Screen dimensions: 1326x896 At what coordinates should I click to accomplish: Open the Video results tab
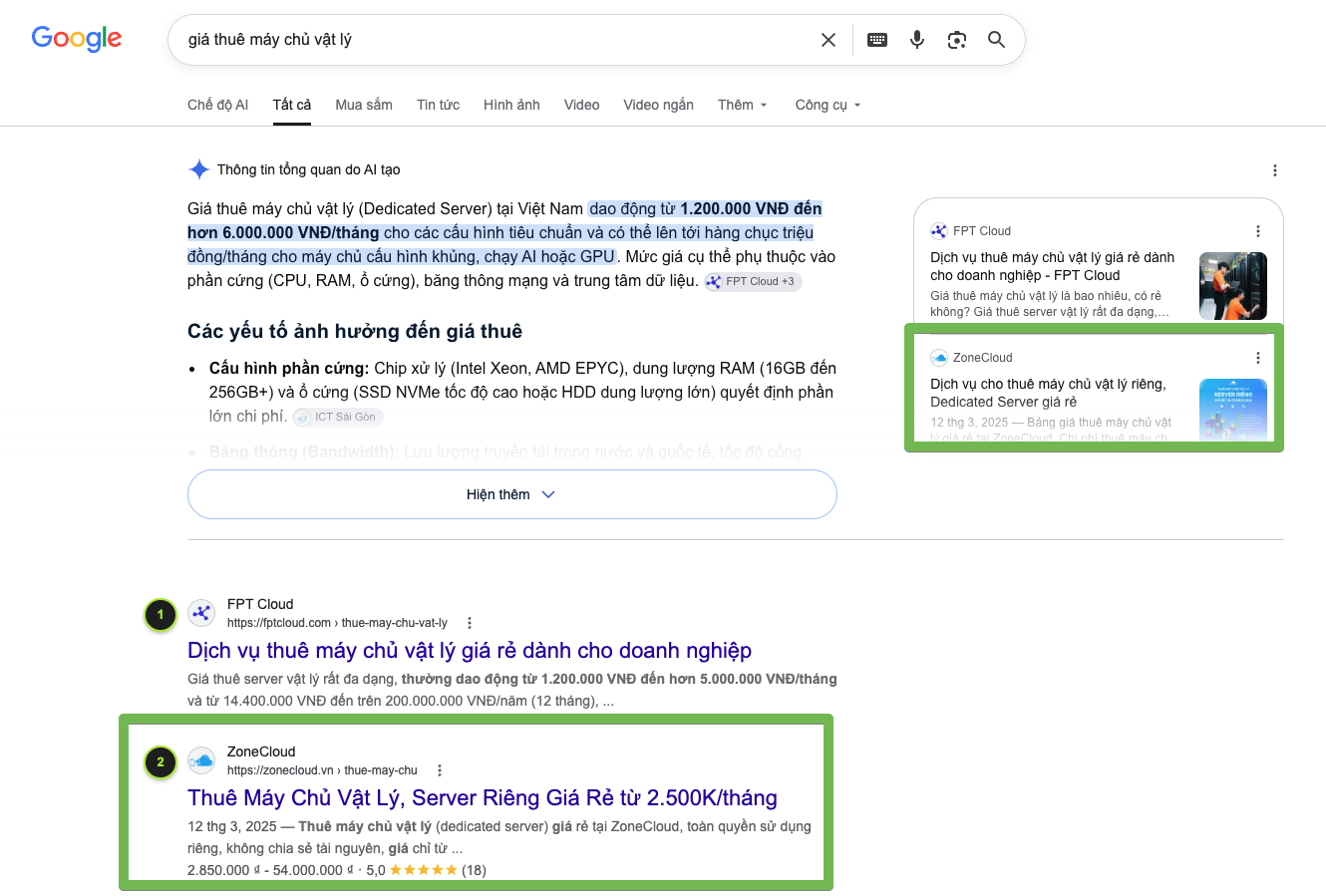coord(581,105)
